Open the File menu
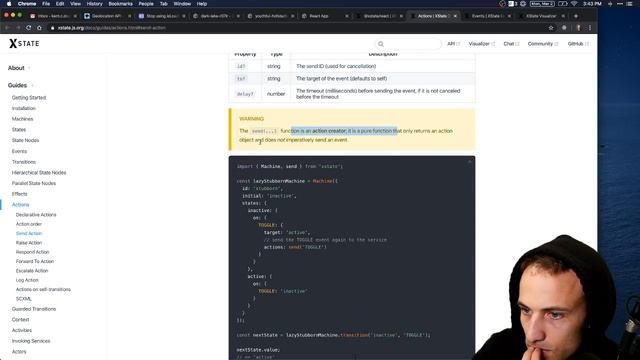640x360 pixels. 46,4
